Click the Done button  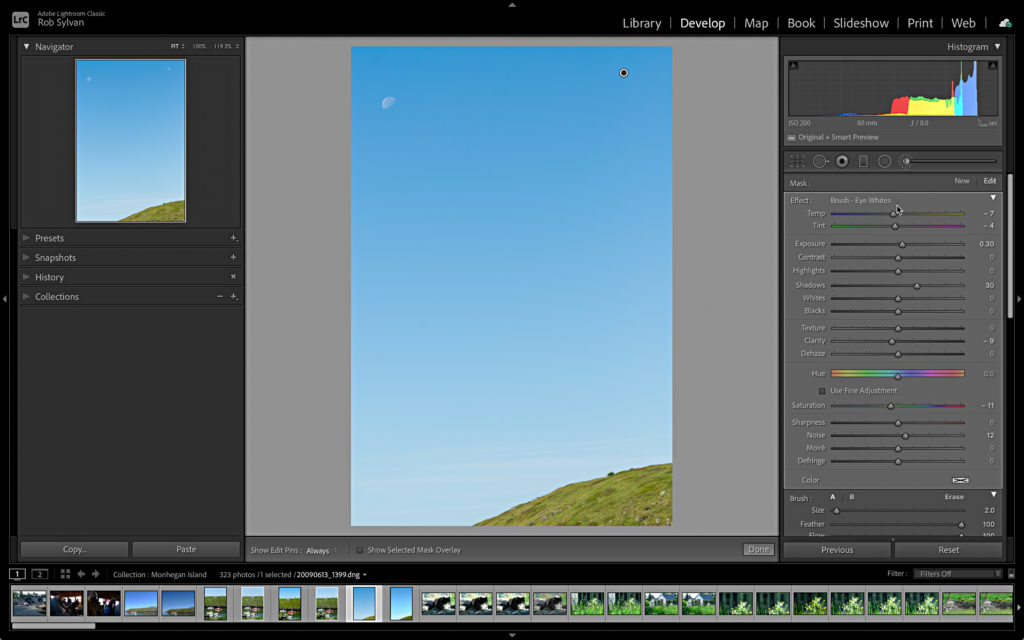click(758, 549)
